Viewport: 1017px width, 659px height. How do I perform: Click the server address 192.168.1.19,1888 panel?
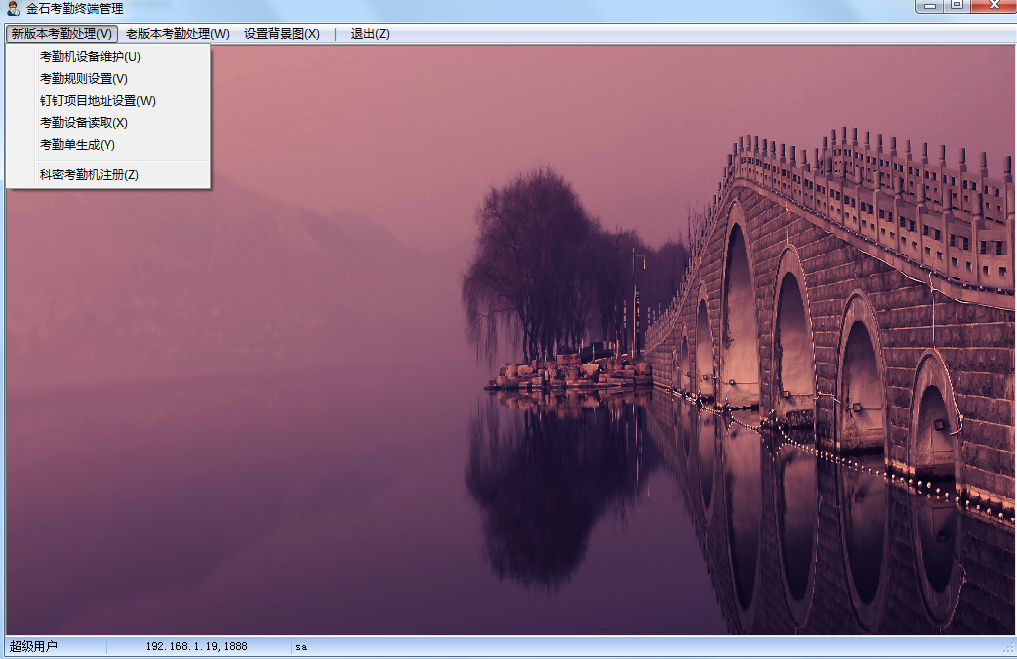(196, 647)
